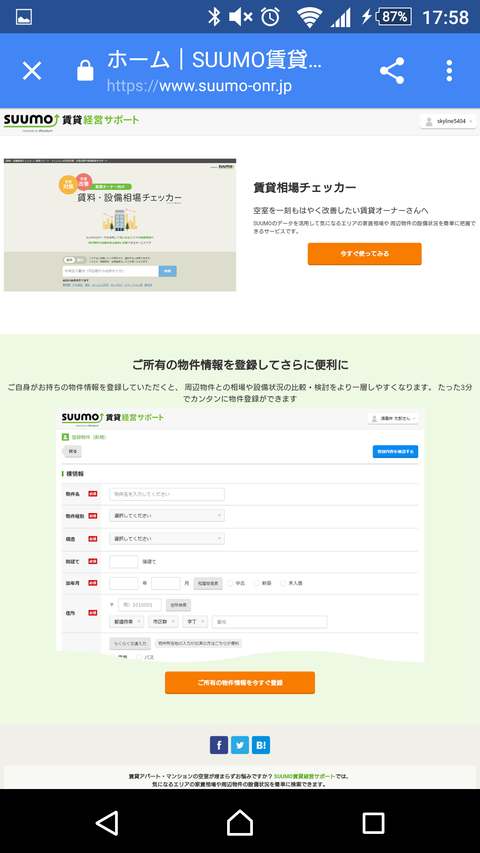The image size is (480, 853).
Task: Open the 賃料・設備相場チェッカー preview thumbnail
Action: point(120,225)
